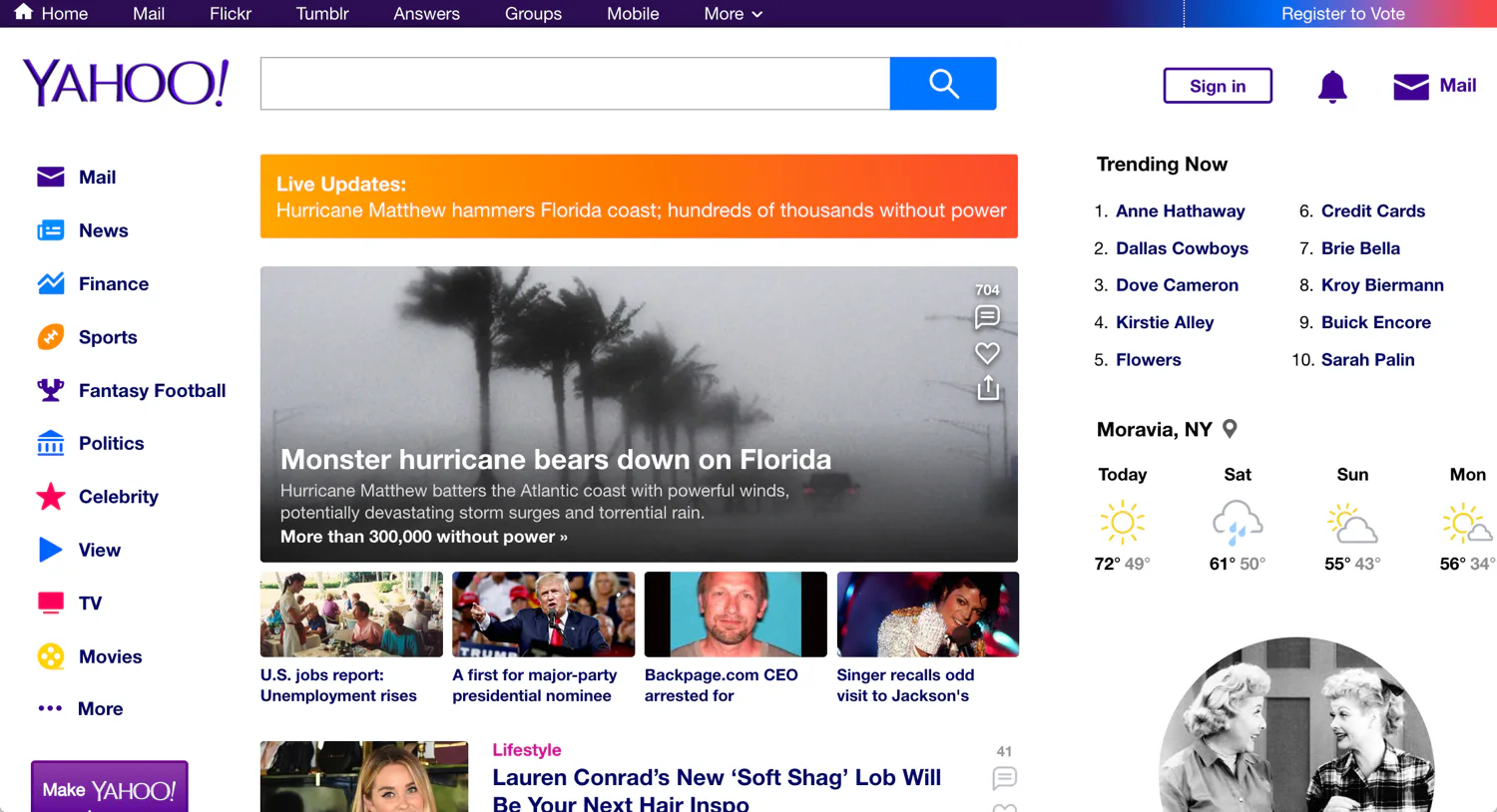This screenshot has height=812, width=1497.
Task: Click the magnifying glass search button
Action: pos(943,84)
